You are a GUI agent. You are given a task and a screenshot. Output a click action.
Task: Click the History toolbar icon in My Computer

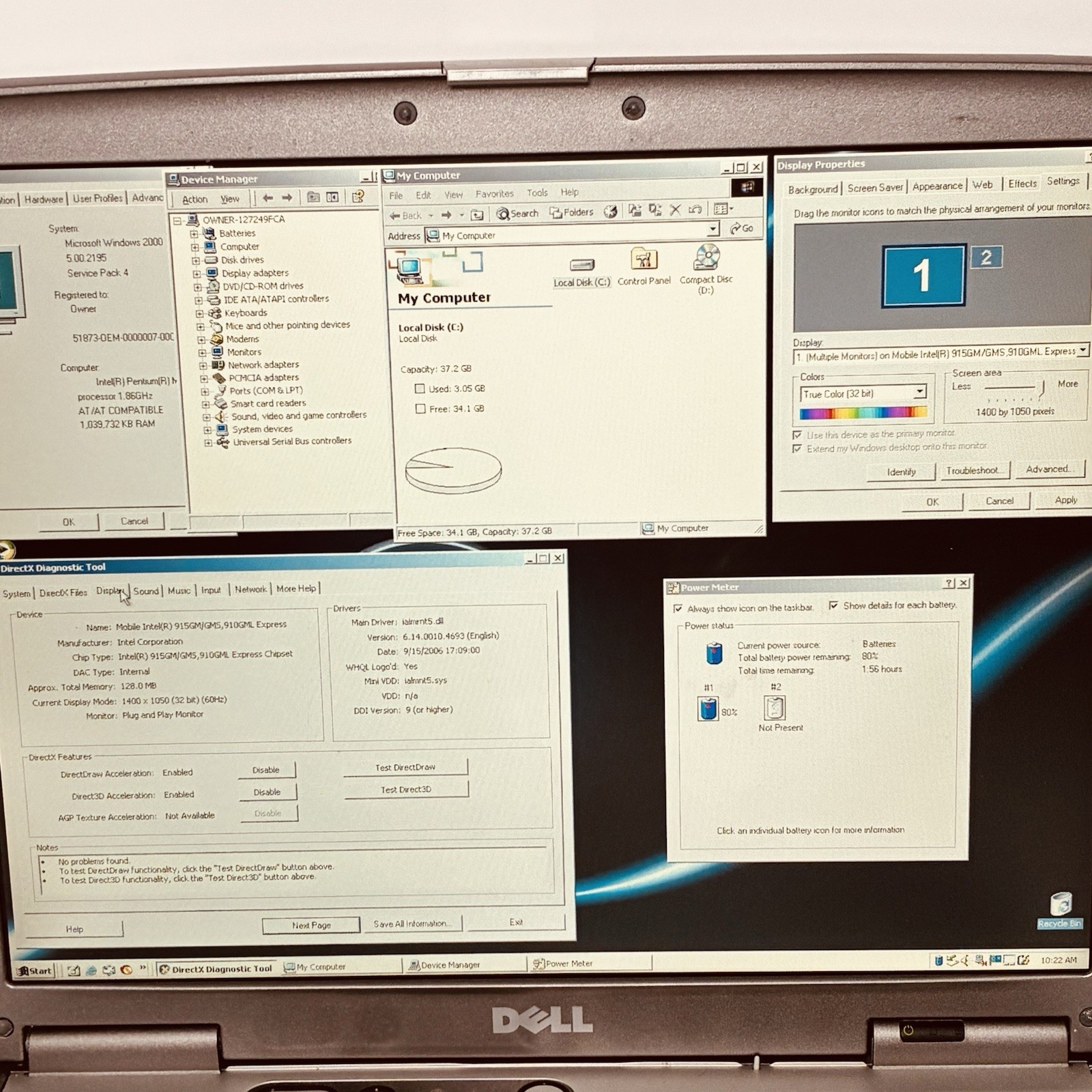(x=610, y=212)
